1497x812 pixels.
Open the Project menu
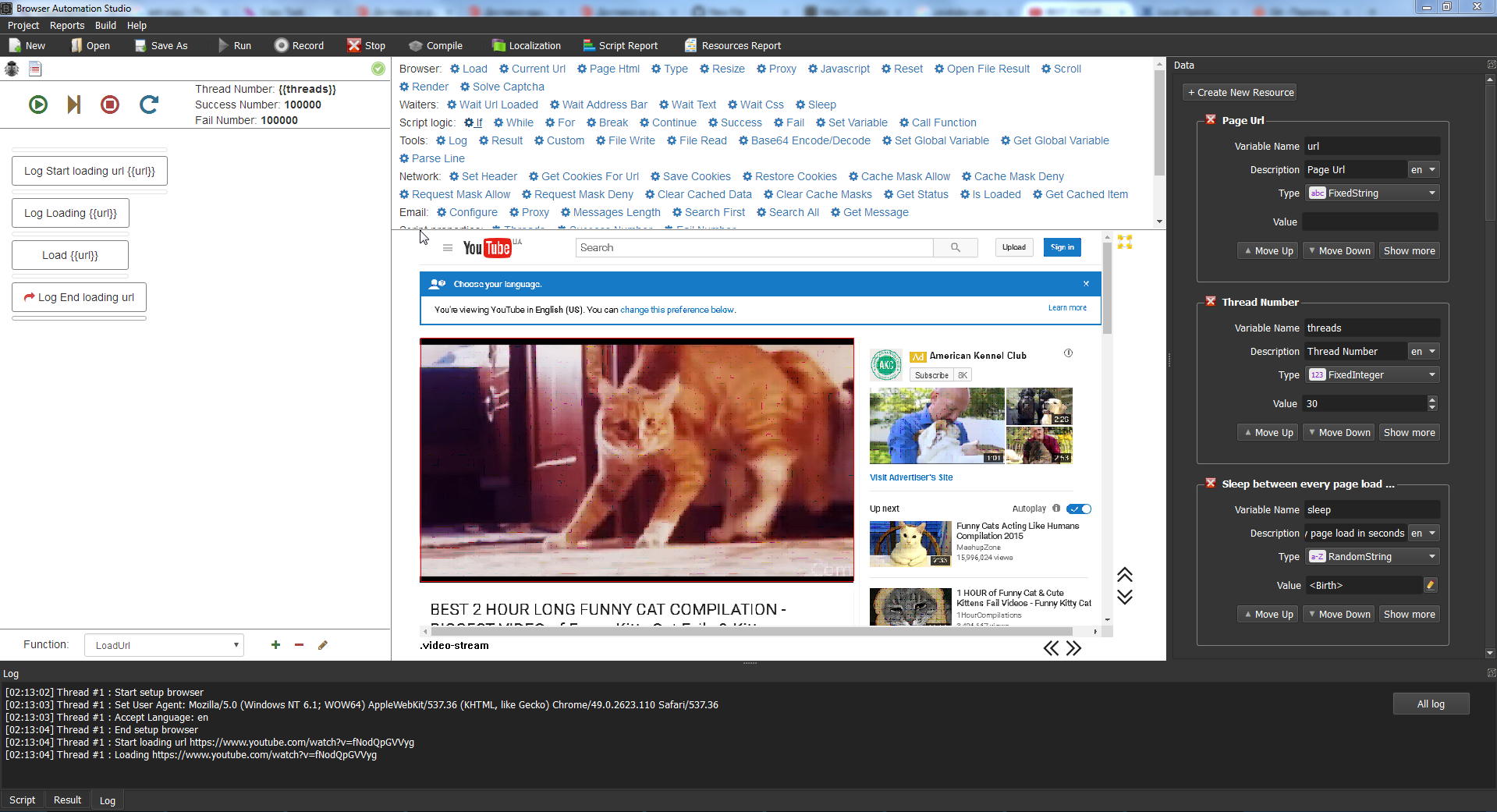[23, 25]
